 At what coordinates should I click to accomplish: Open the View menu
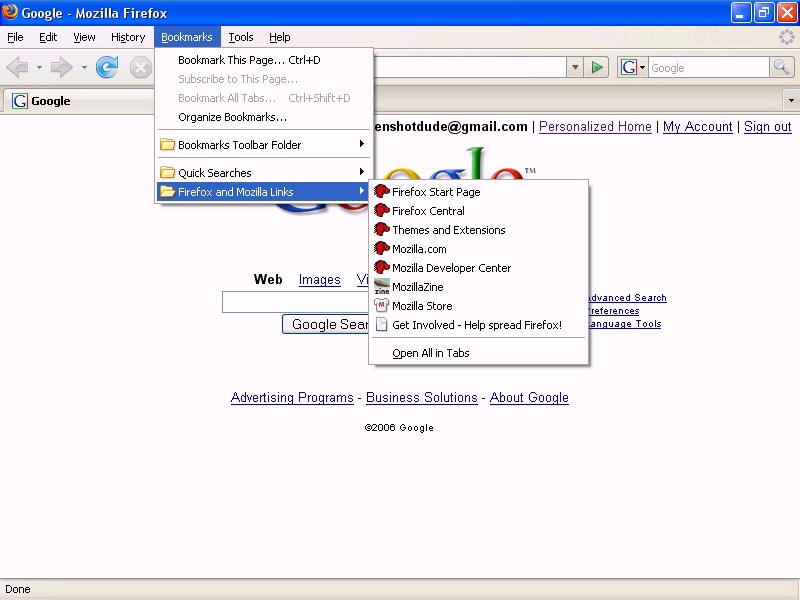pos(84,37)
